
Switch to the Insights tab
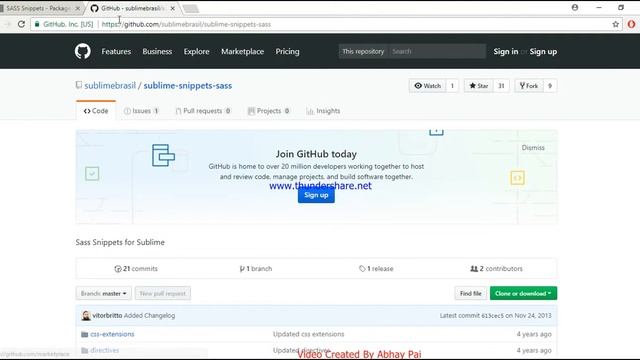[323, 111]
